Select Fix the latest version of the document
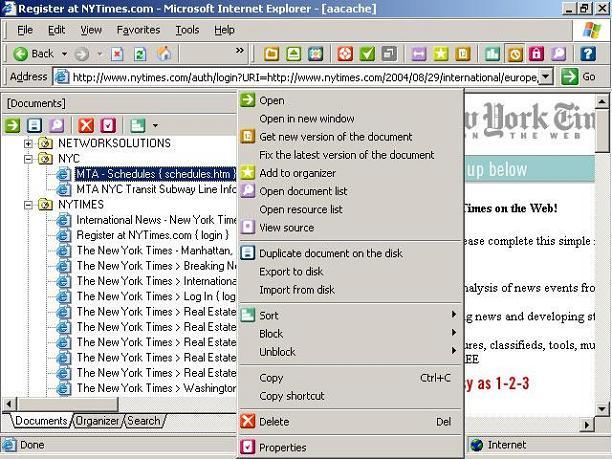612x459 pixels. click(x=349, y=155)
